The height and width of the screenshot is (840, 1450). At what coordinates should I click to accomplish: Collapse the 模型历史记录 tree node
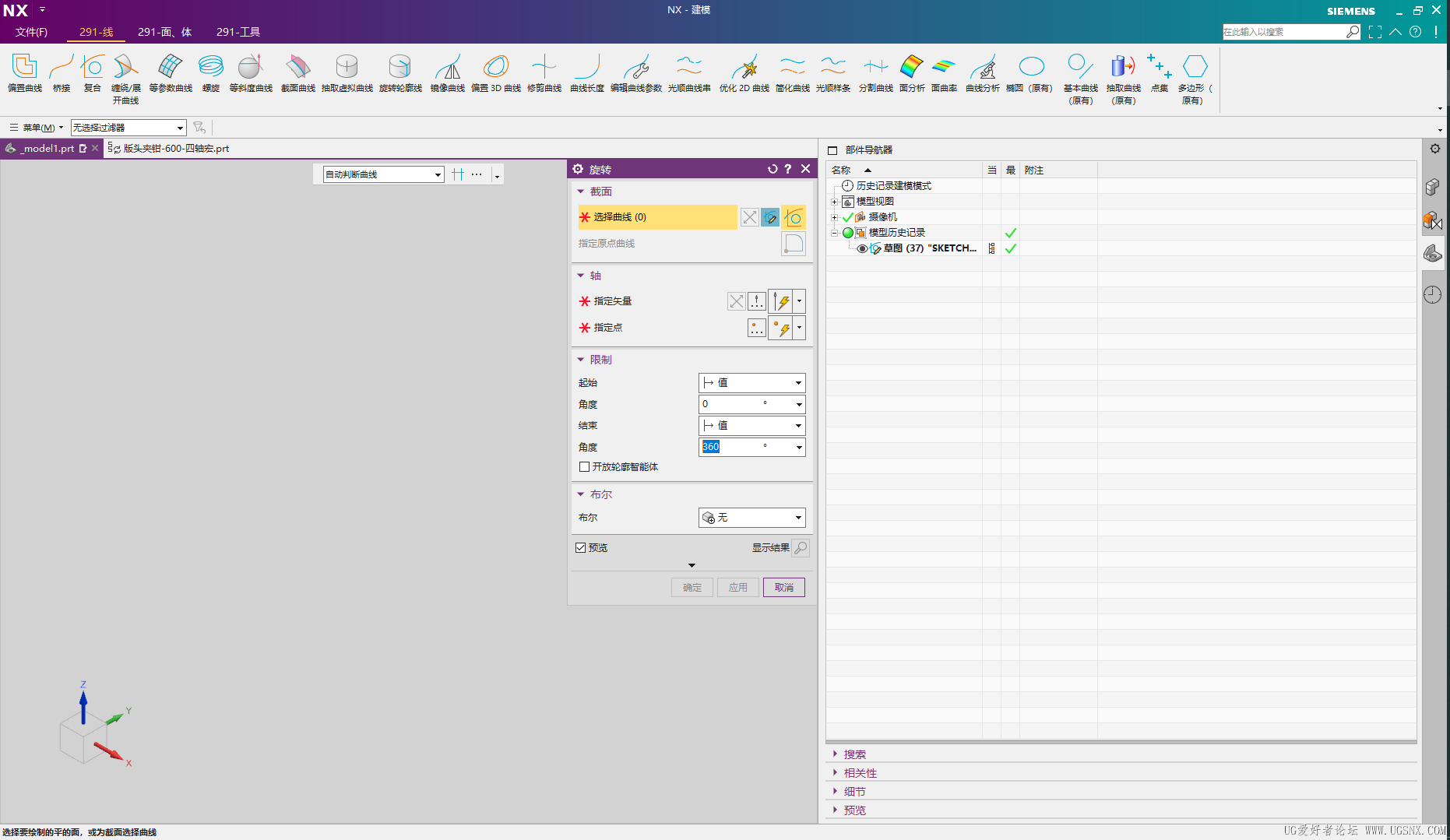[x=834, y=233]
